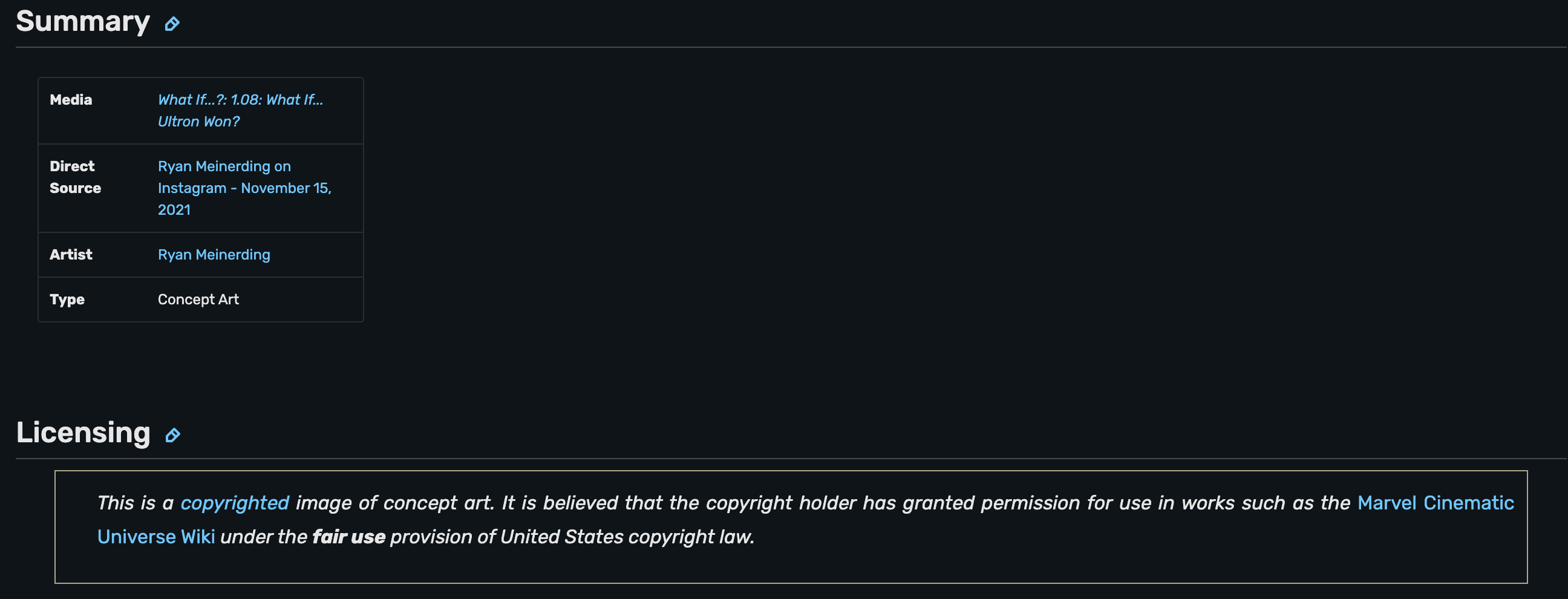
Task: Open the 'What If...?: 1.08' media link
Action: pyautogui.click(x=240, y=100)
